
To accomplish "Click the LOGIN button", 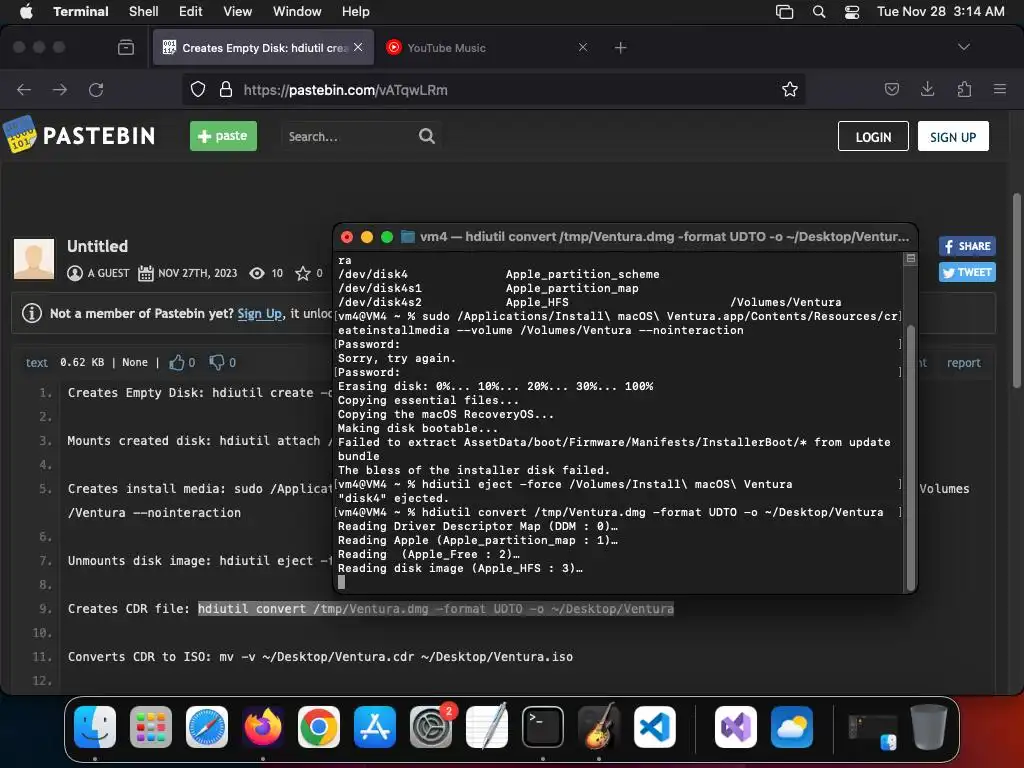I will click(872, 136).
